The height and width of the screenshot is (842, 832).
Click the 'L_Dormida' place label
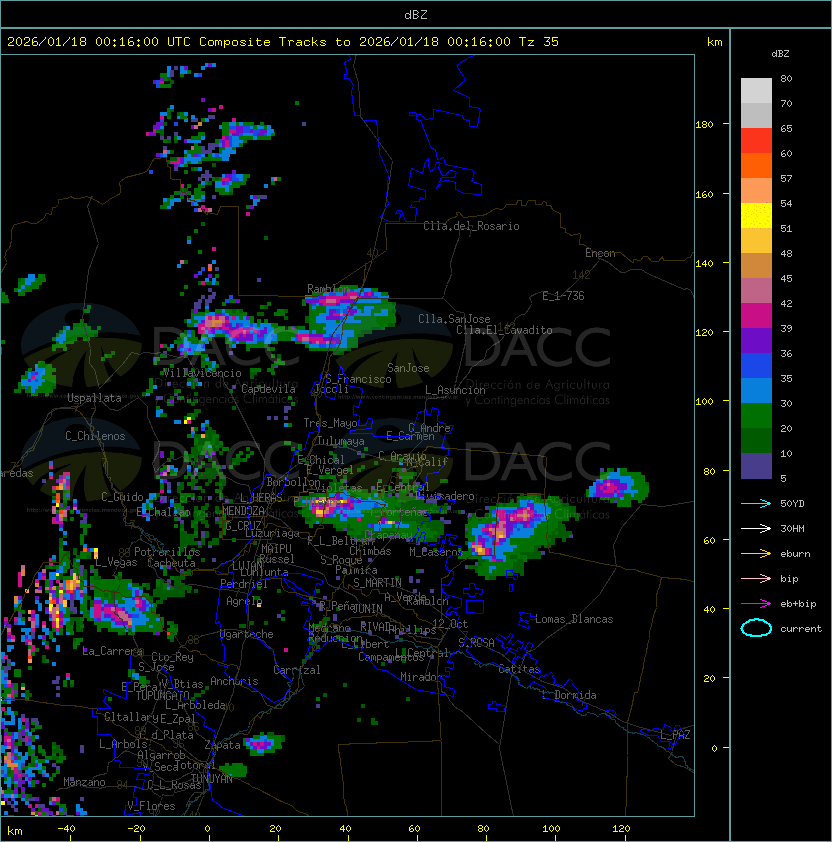[569, 695]
